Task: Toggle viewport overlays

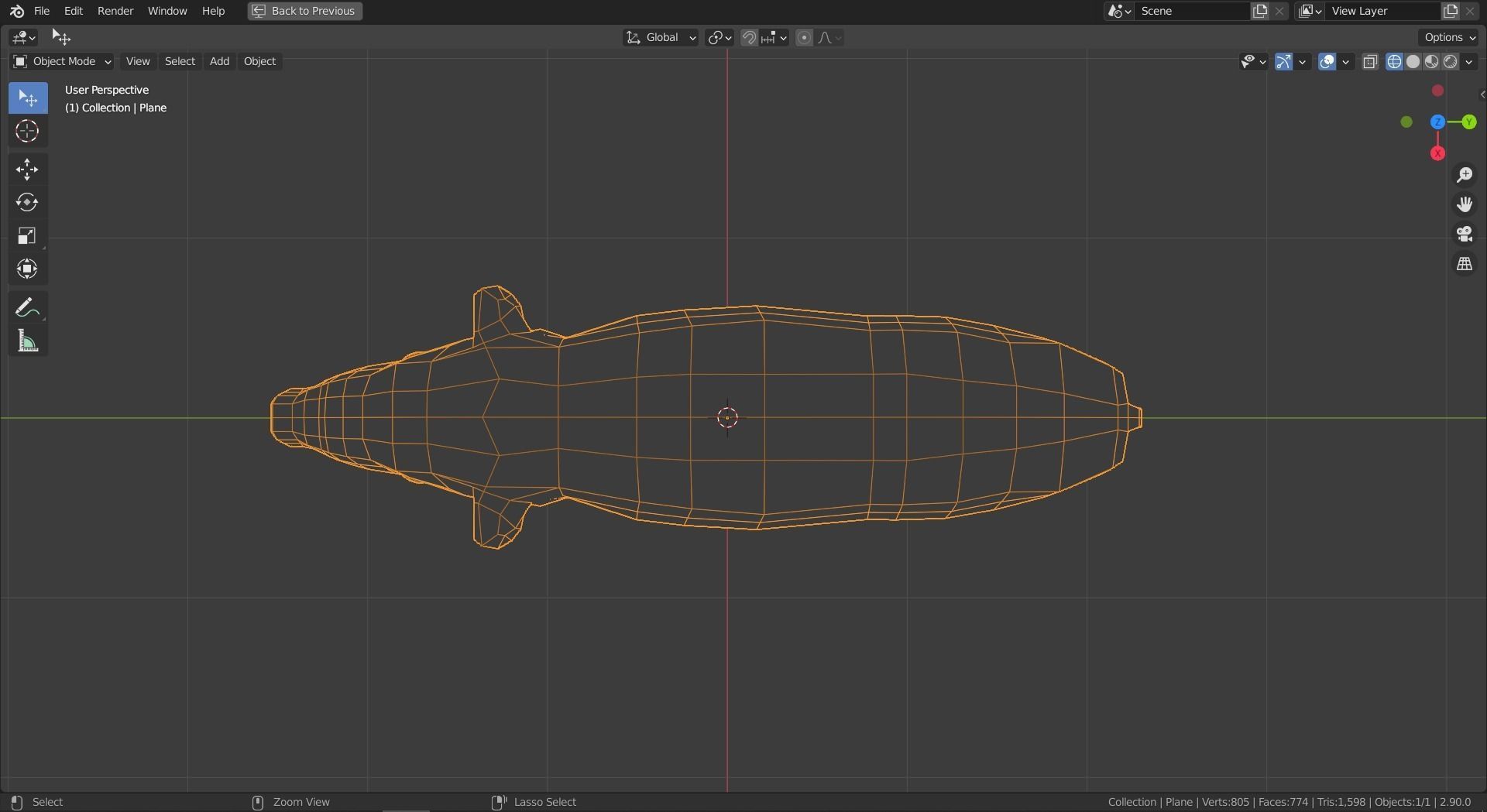Action: pos(1327,62)
